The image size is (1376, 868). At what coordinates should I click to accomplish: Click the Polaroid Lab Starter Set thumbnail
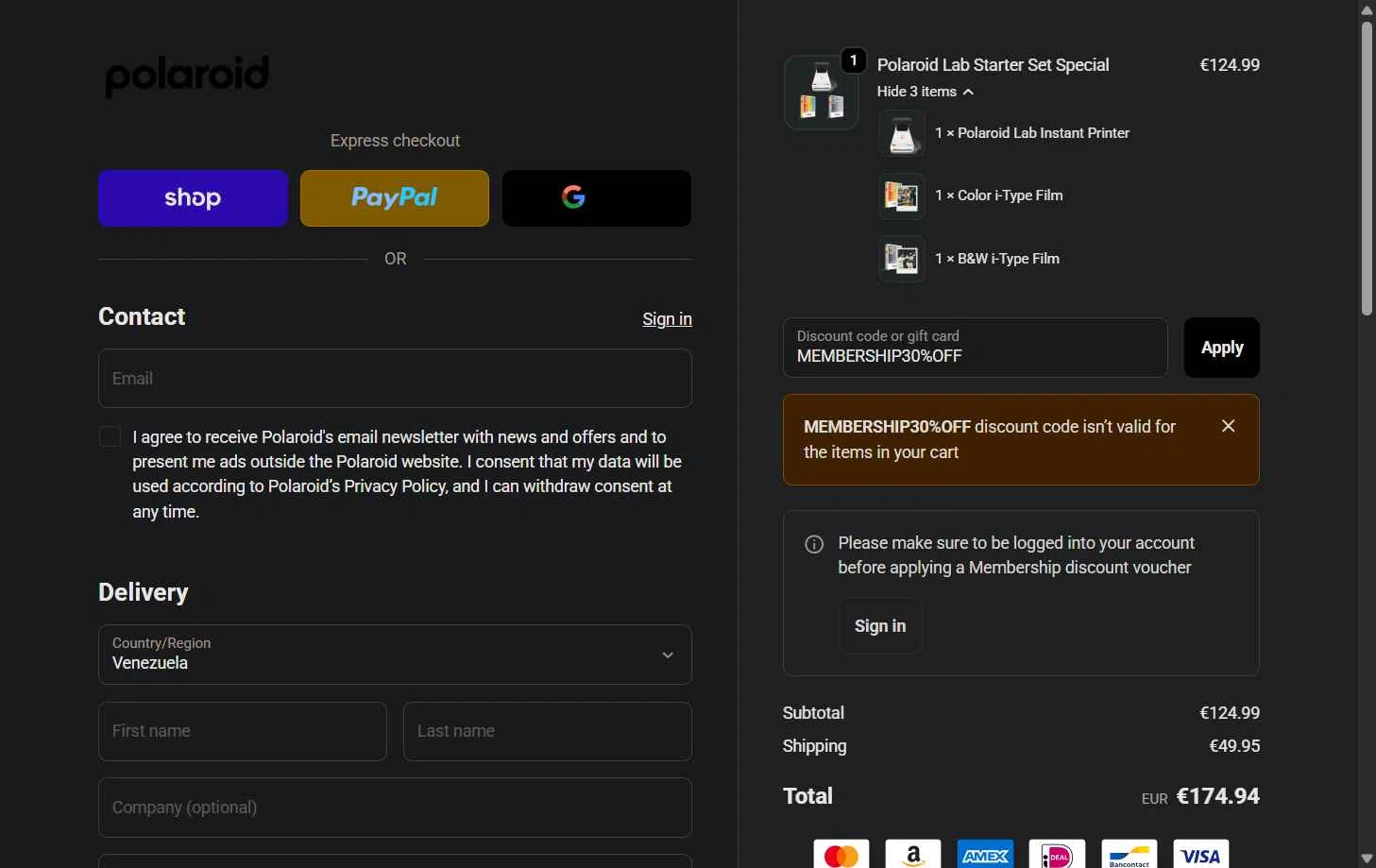[x=822, y=93]
